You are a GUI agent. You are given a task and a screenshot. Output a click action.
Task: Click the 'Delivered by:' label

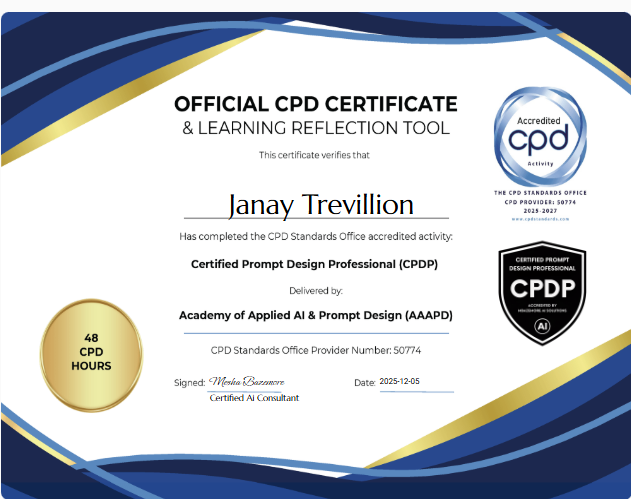point(316,291)
